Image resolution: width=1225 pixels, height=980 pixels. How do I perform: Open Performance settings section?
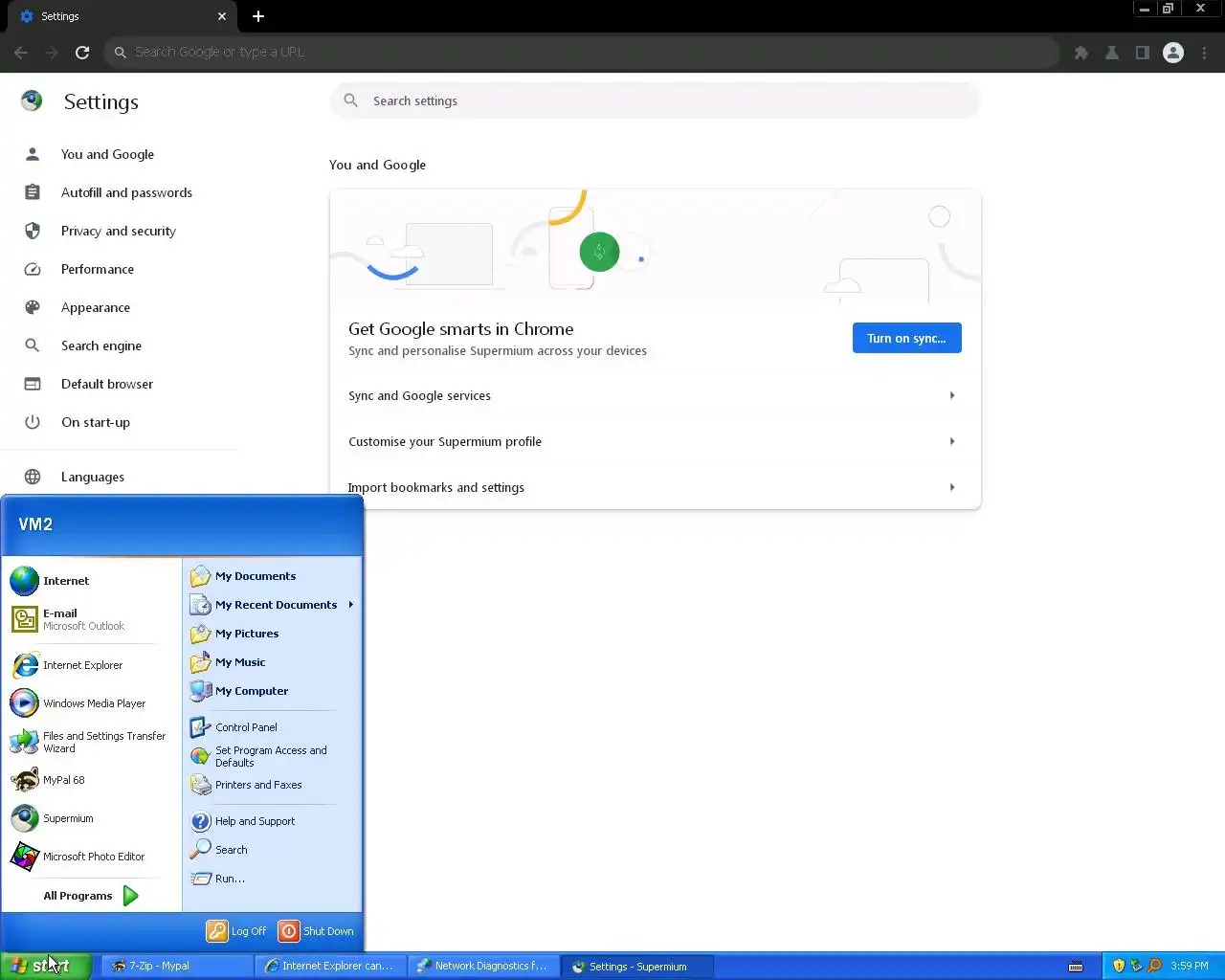tap(98, 269)
